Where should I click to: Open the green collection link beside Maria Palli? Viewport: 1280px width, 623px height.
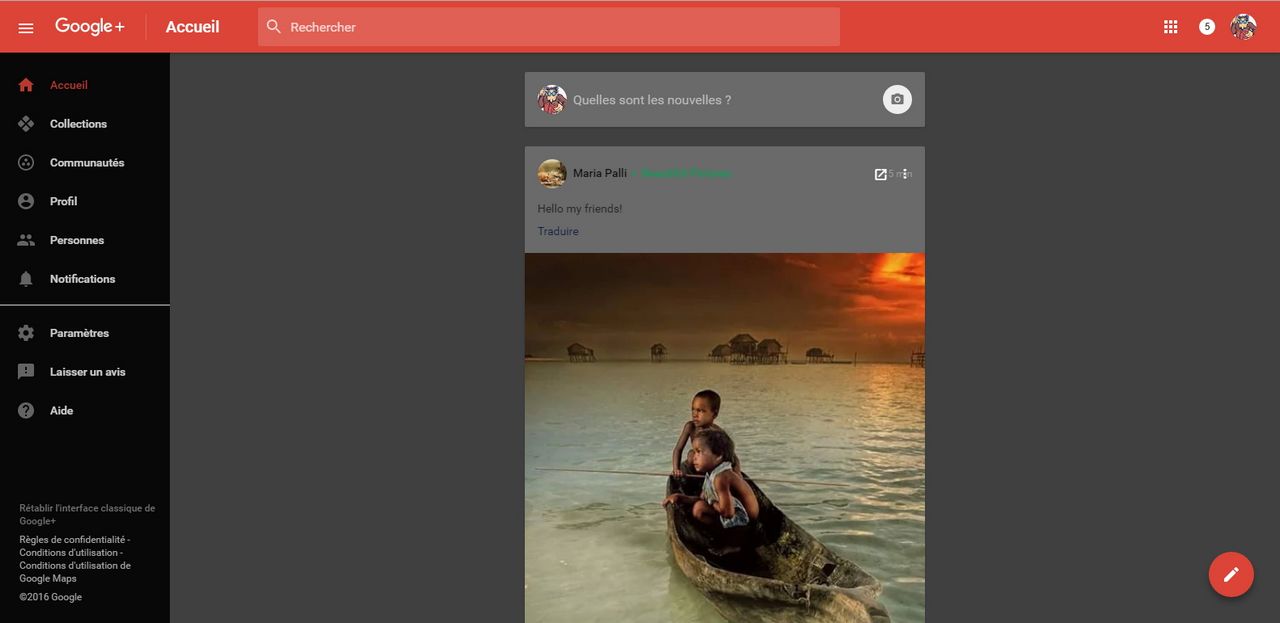coord(686,173)
